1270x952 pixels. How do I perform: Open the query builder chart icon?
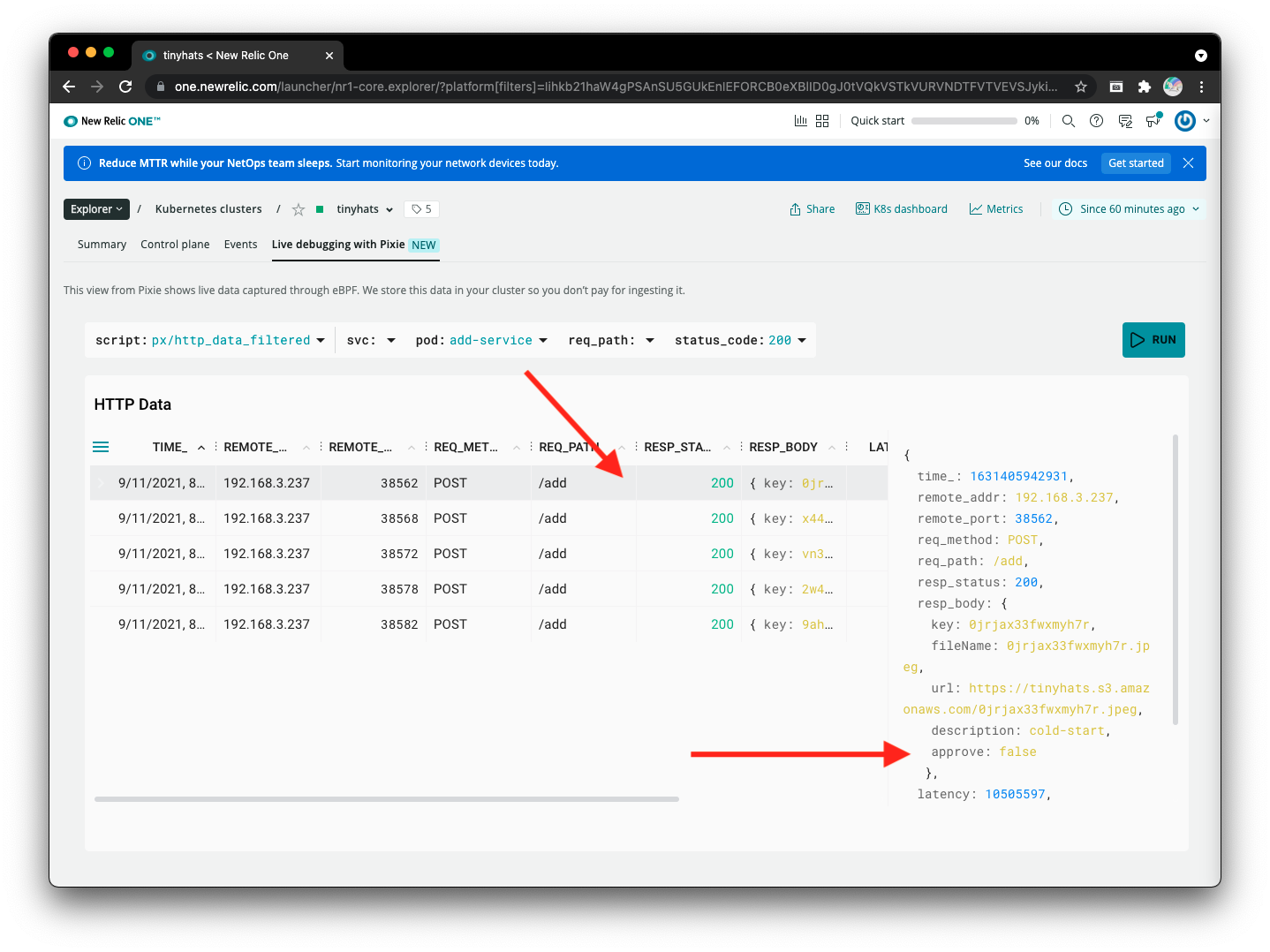(800, 121)
